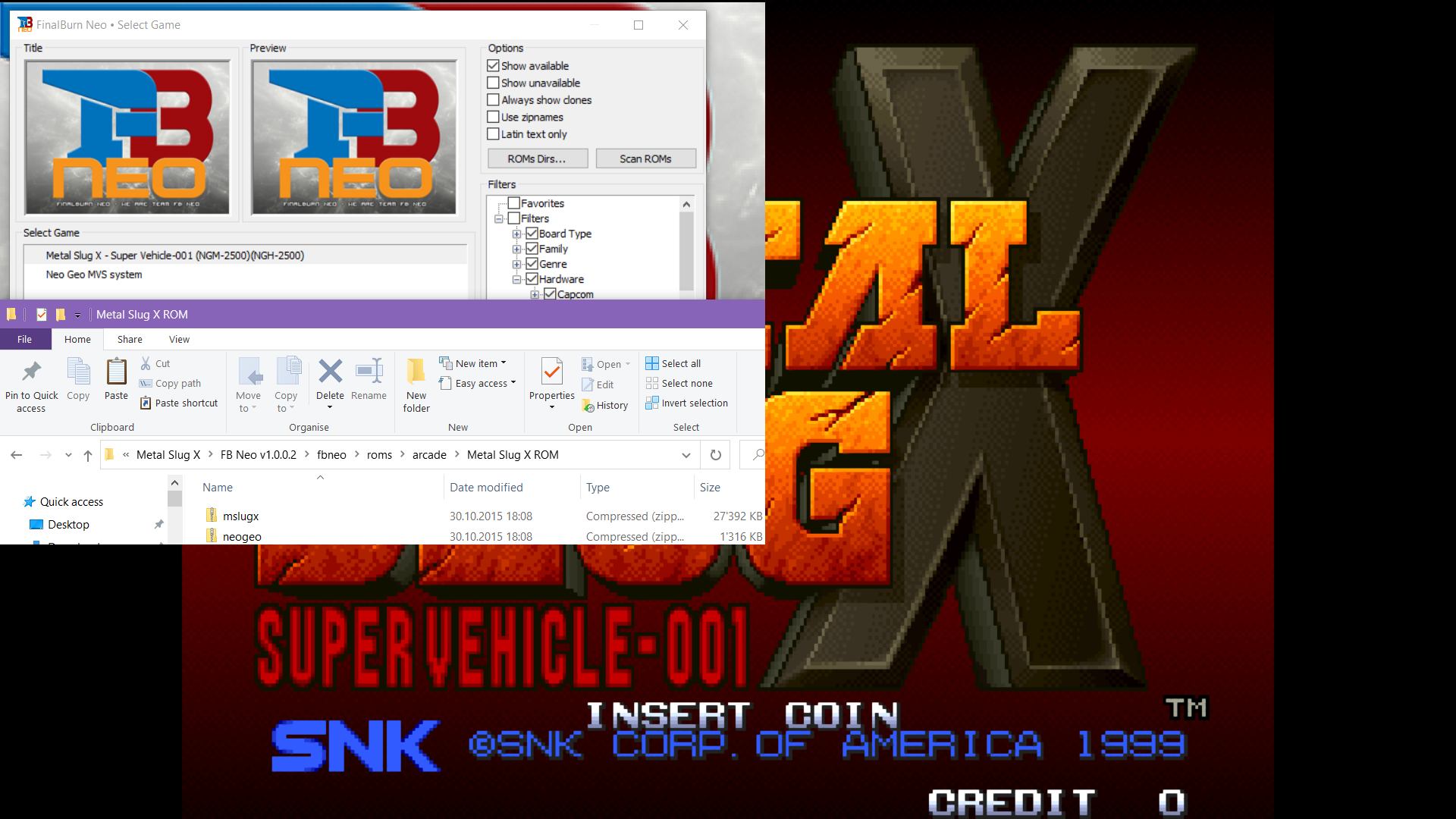Click Invert selection
The image size is (1456, 819).
coord(687,403)
